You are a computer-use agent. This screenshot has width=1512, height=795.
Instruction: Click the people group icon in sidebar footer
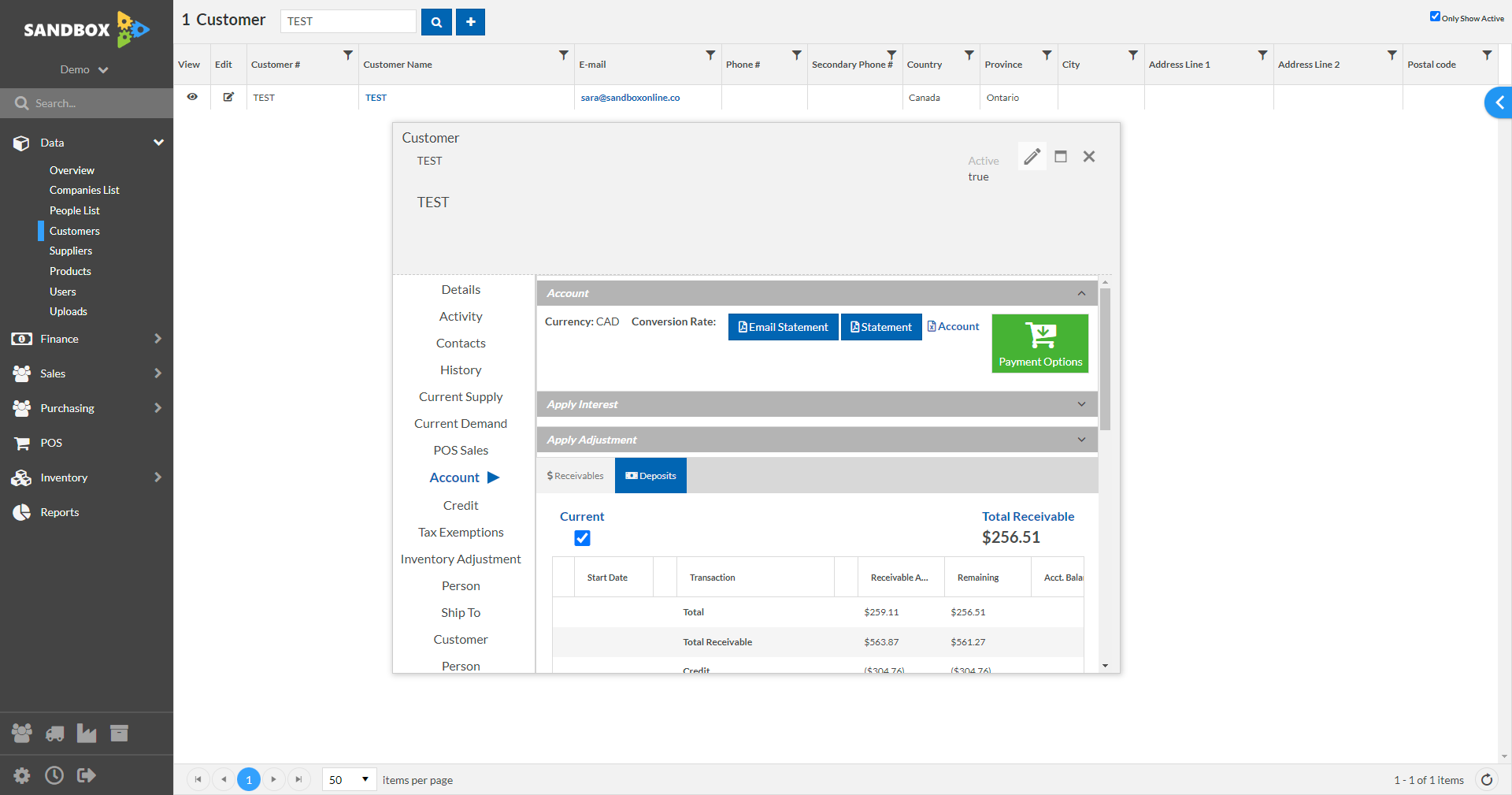pyautogui.click(x=22, y=734)
